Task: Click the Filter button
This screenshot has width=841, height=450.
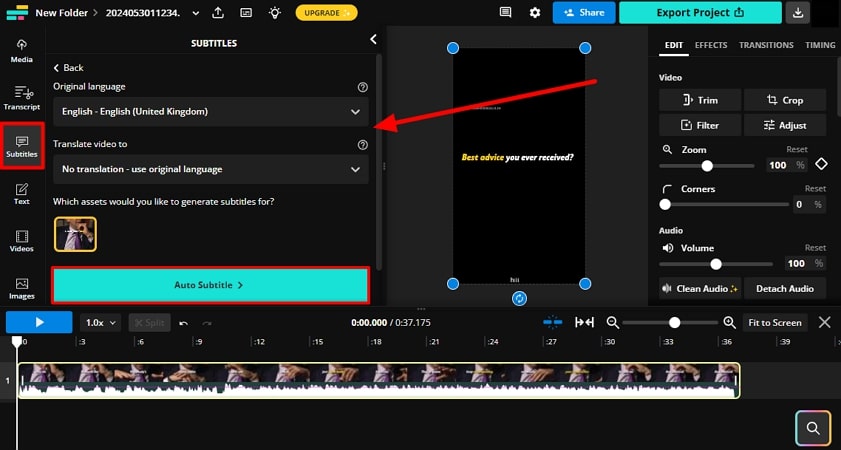Action: (700, 125)
